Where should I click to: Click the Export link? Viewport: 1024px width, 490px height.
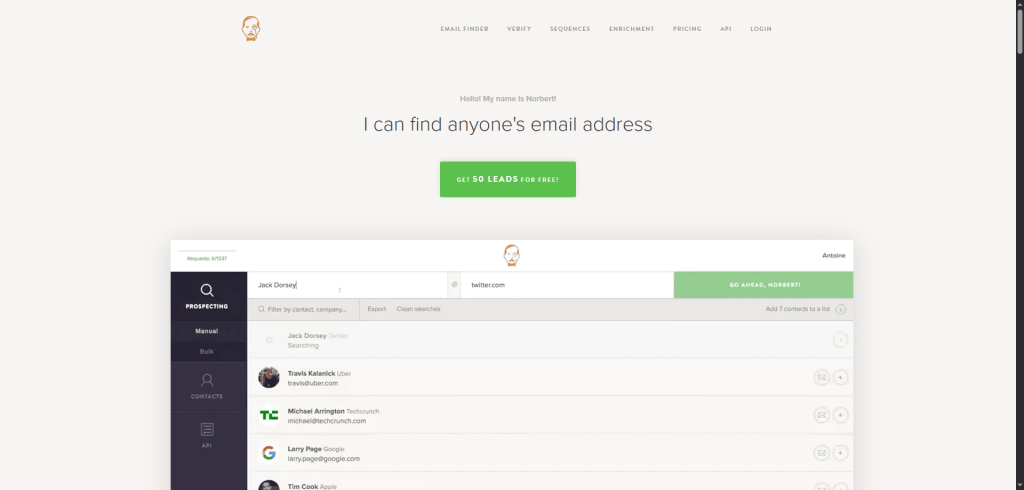click(x=377, y=309)
